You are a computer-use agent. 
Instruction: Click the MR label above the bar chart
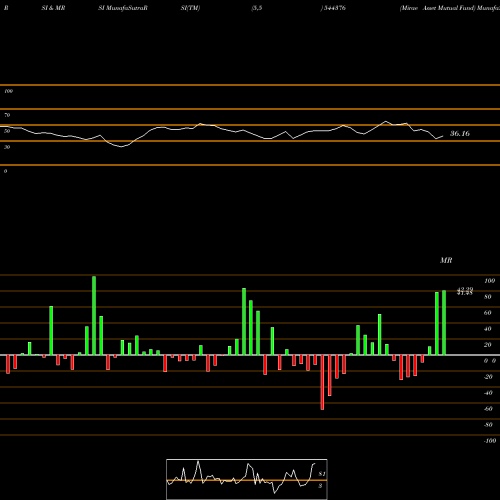click(x=446, y=260)
